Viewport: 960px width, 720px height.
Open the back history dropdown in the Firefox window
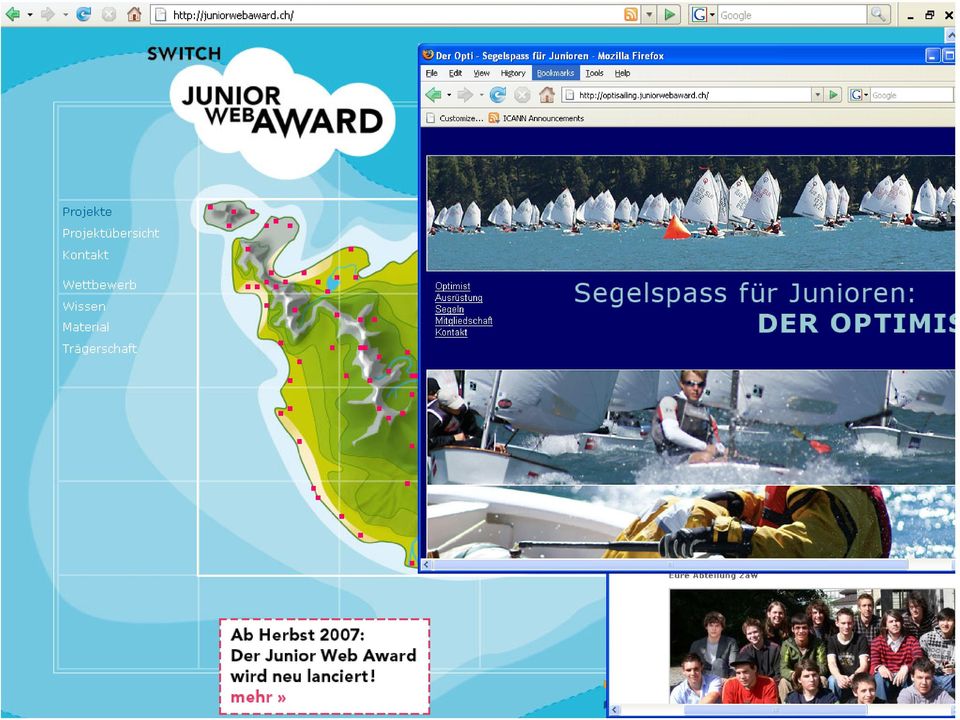449,95
